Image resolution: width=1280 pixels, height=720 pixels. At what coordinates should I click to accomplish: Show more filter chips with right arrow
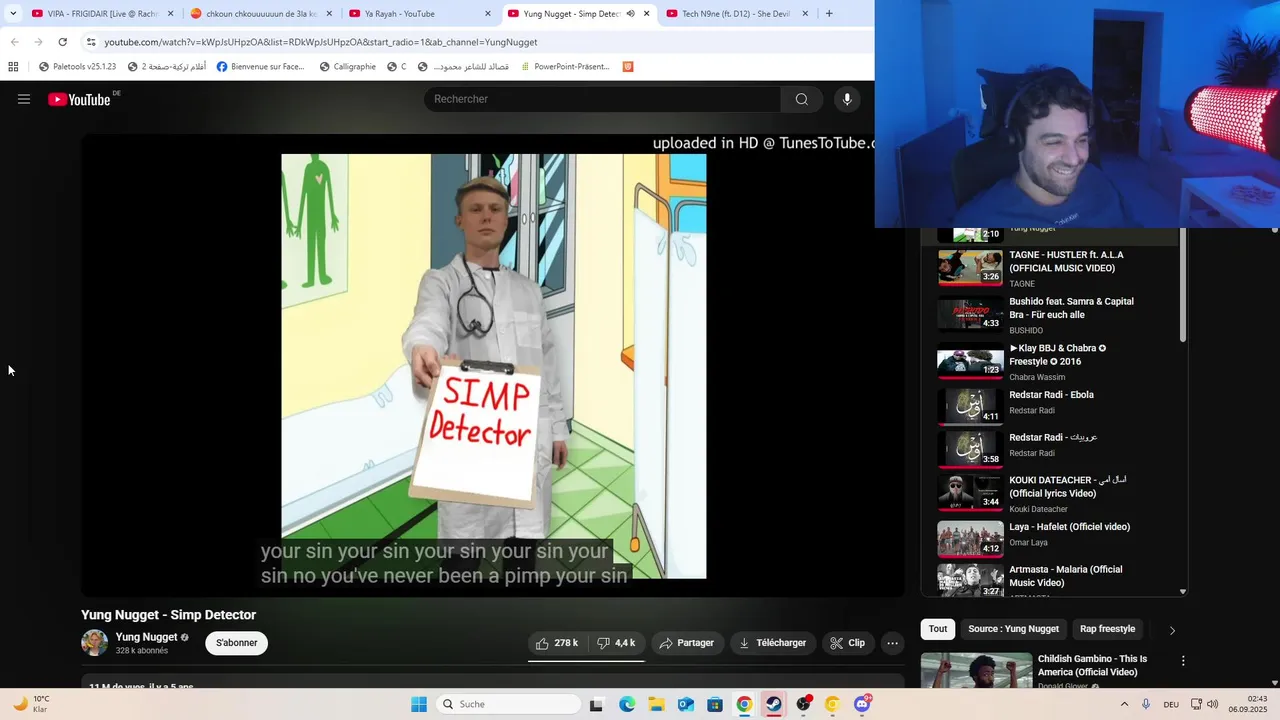click(x=1172, y=630)
